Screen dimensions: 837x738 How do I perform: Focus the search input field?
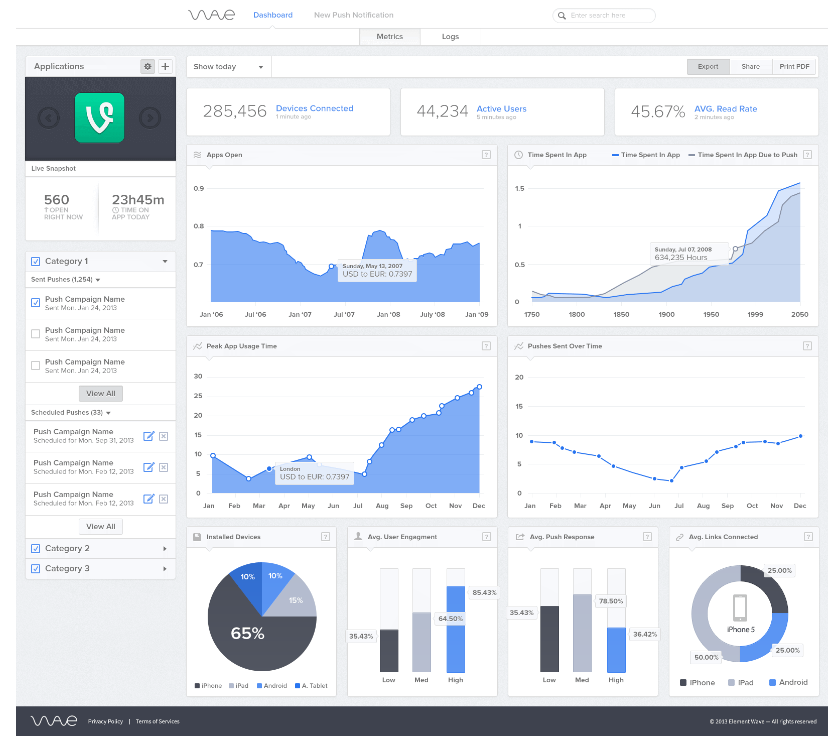pos(604,15)
